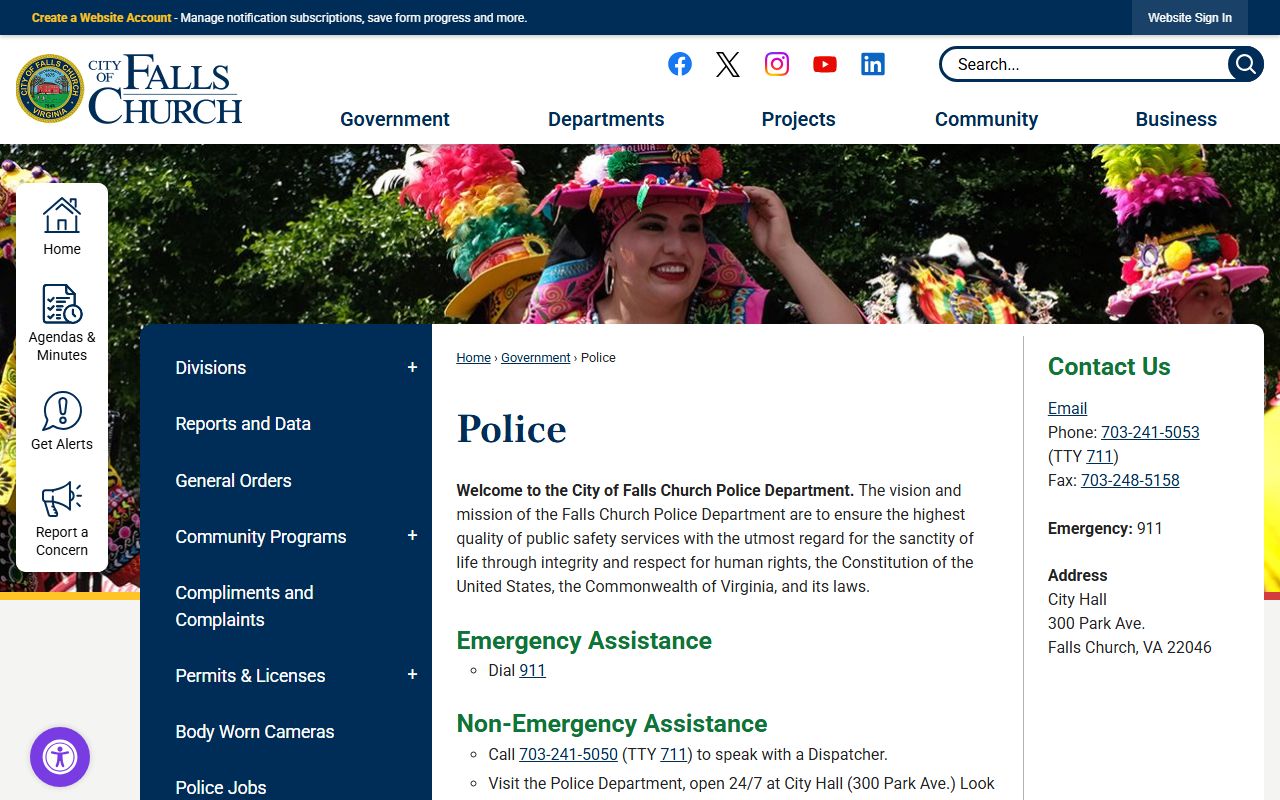Open the Projects main menu
Screen dimensions: 1280x800
click(x=798, y=119)
